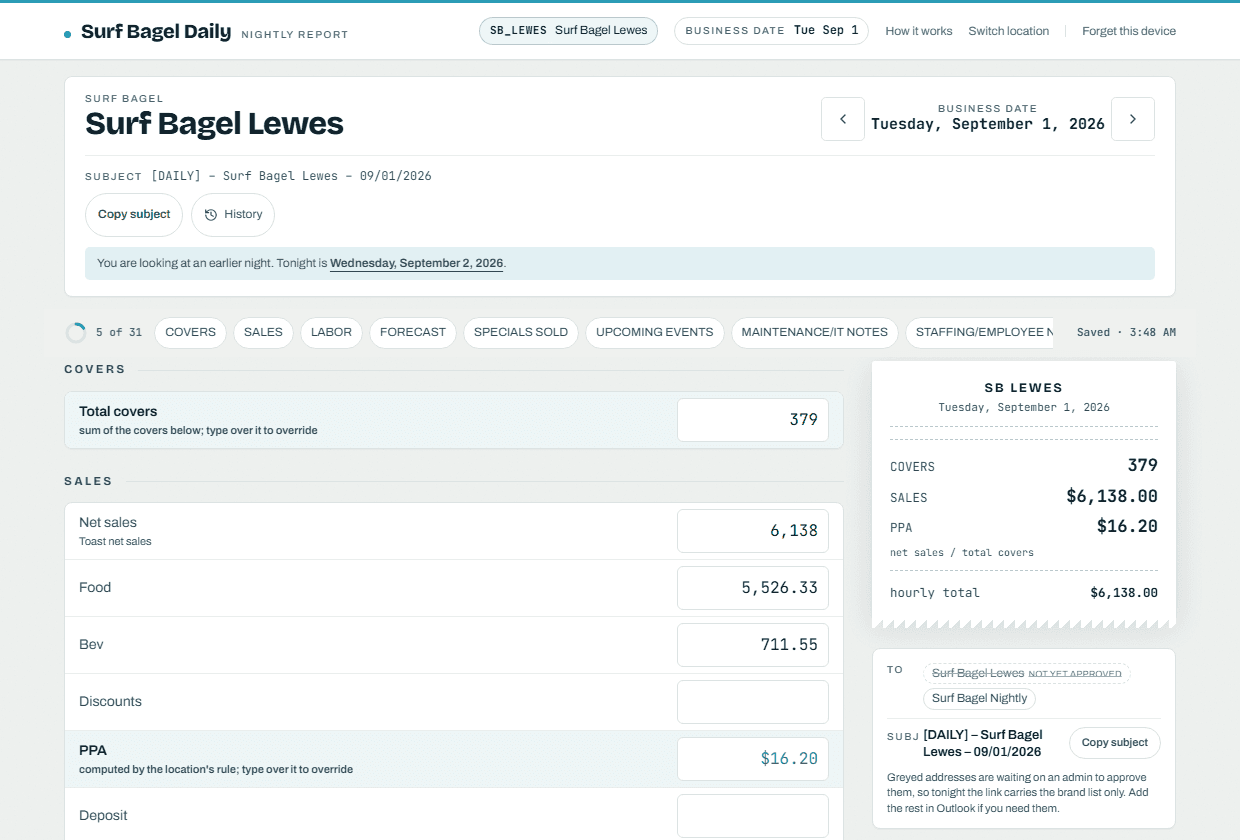Go to next business date arrow
This screenshot has height=840, width=1240.
point(1133,119)
